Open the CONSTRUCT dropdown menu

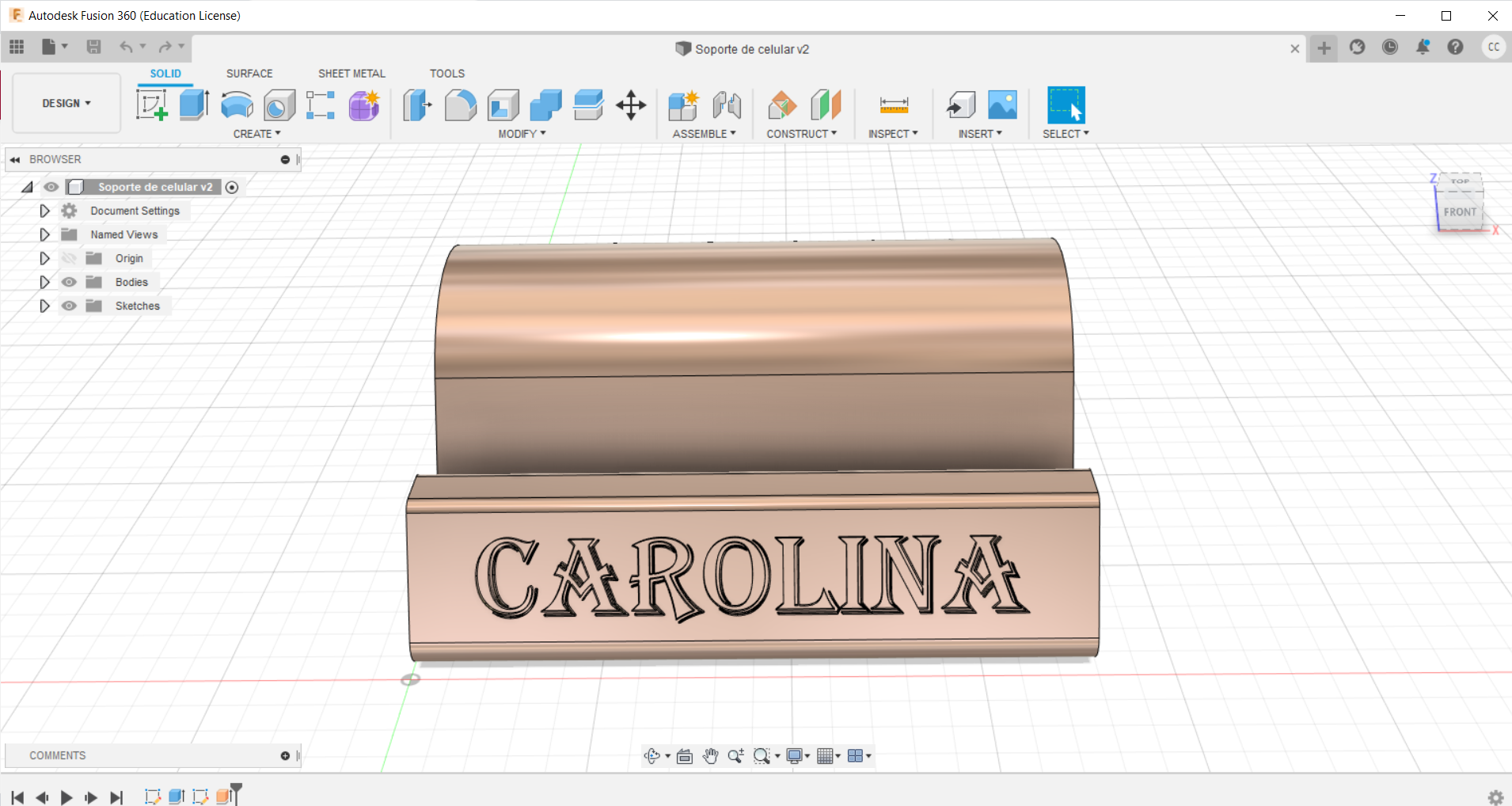pyautogui.click(x=801, y=134)
